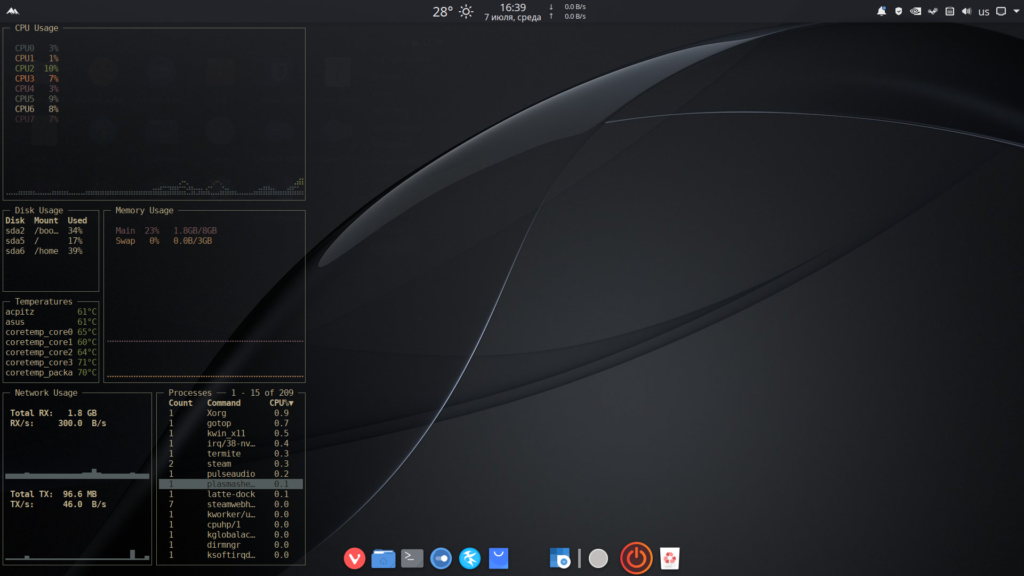This screenshot has width=1024, height=576.
Task: Select the plasmashell process row
Action: [231, 484]
